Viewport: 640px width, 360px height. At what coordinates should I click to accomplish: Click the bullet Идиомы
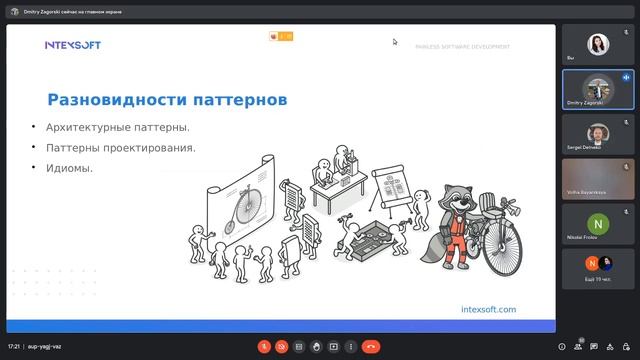pos(69,168)
